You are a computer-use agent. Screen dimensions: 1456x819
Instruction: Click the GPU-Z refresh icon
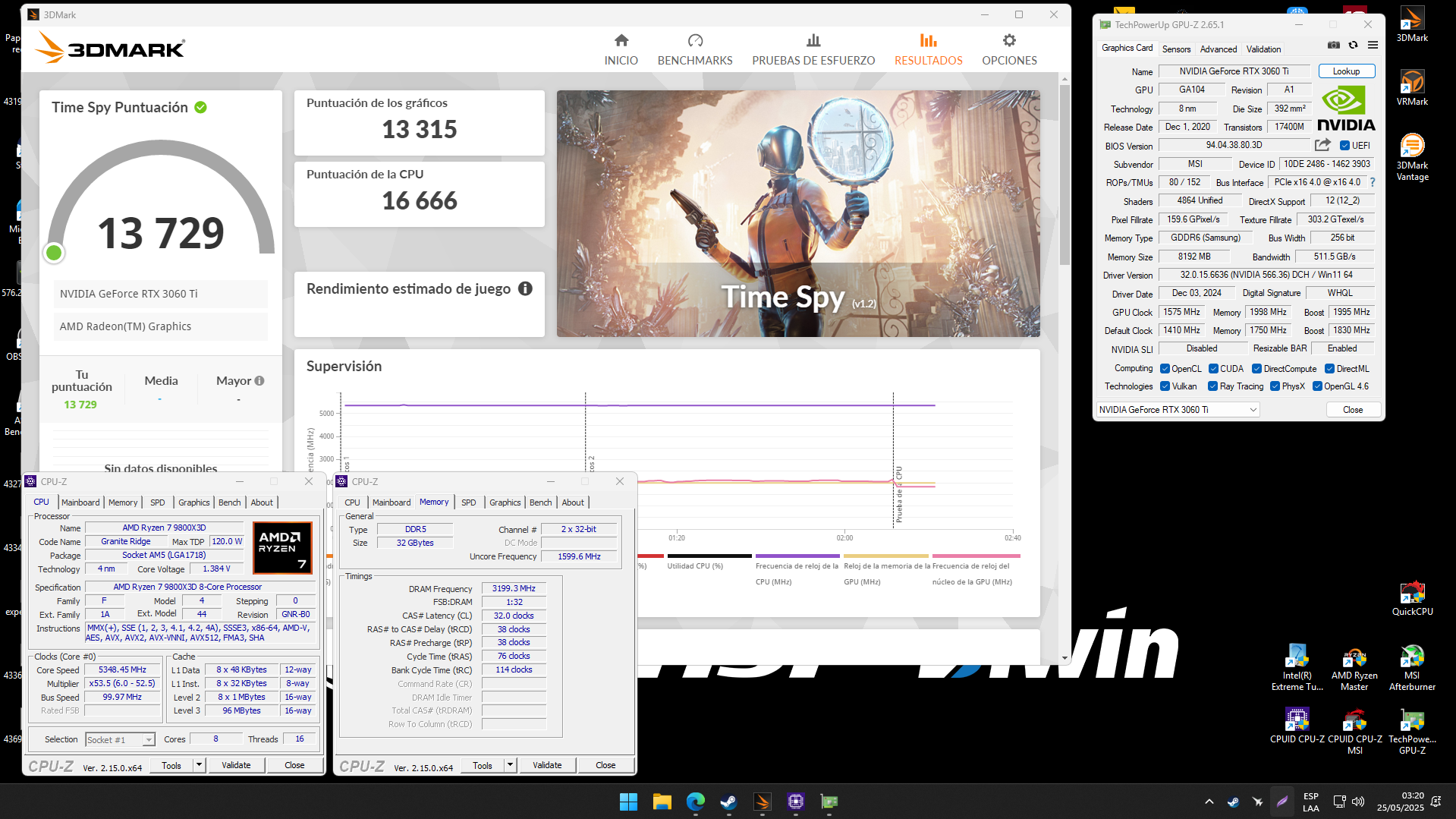[x=1353, y=45]
